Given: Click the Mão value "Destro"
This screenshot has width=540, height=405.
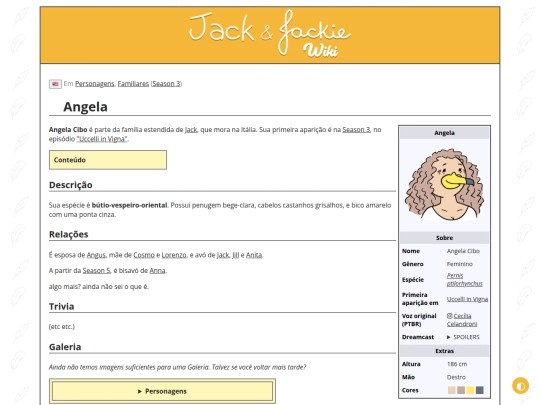Looking at the screenshot, I should click(456, 377).
